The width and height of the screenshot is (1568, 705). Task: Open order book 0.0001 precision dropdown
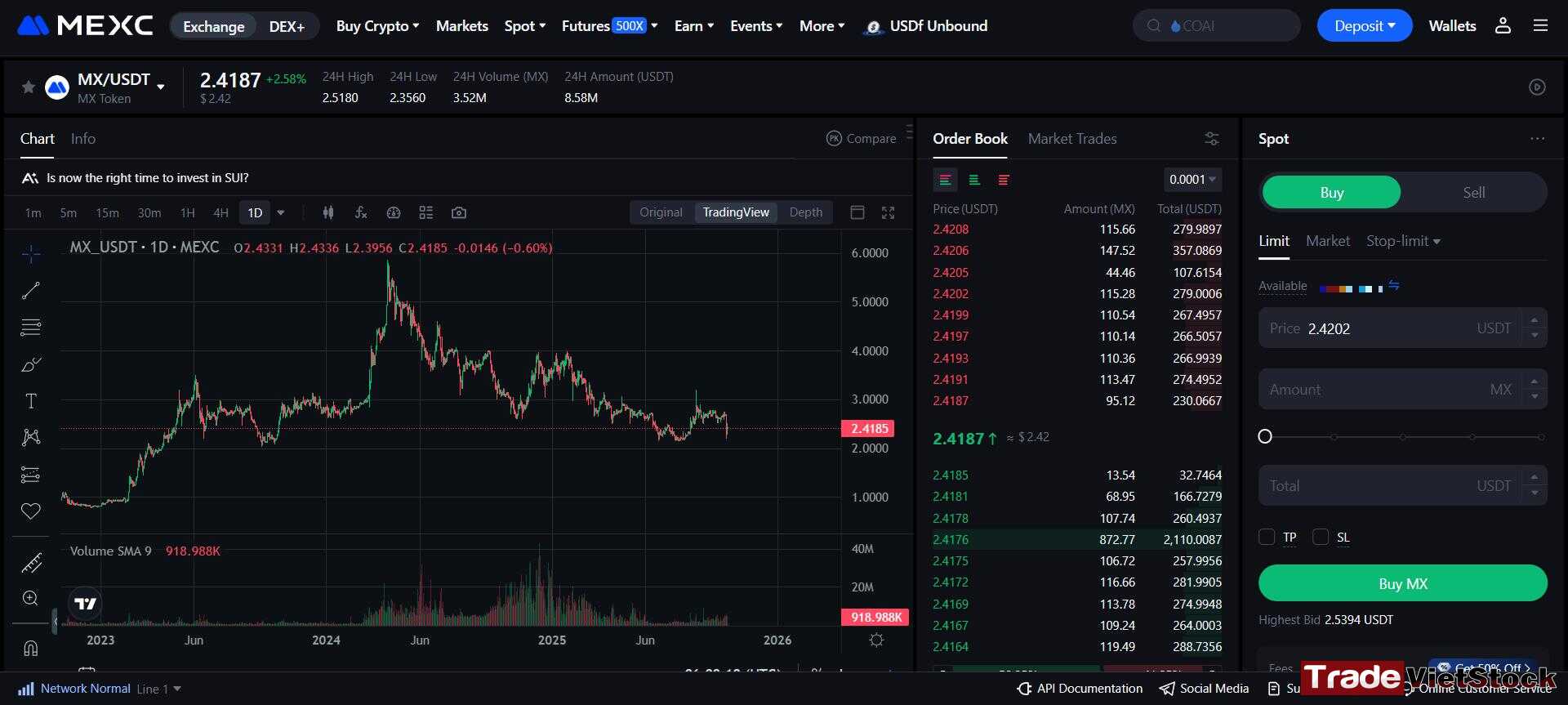coord(1192,180)
